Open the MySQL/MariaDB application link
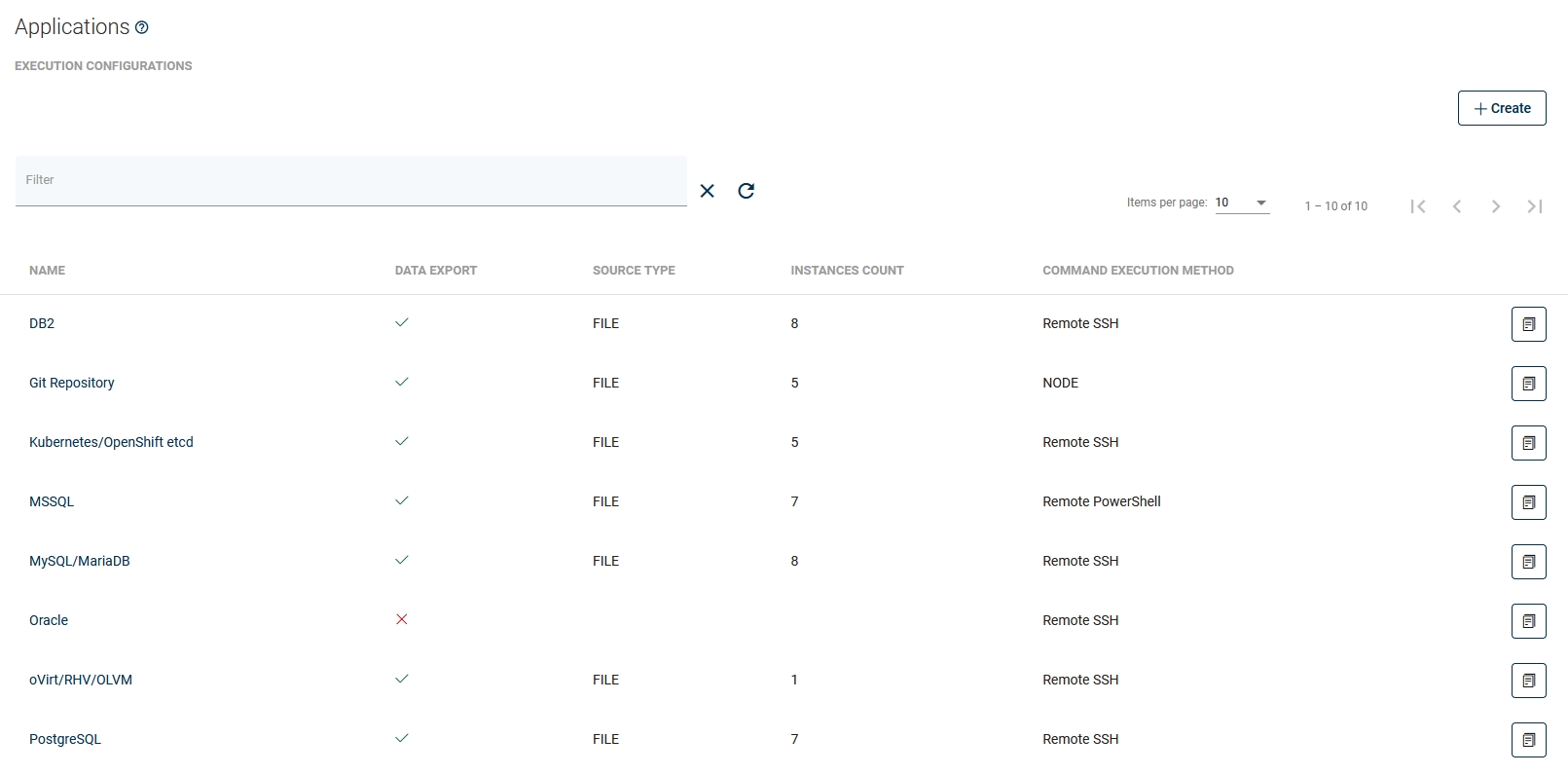 click(x=79, y=561)
